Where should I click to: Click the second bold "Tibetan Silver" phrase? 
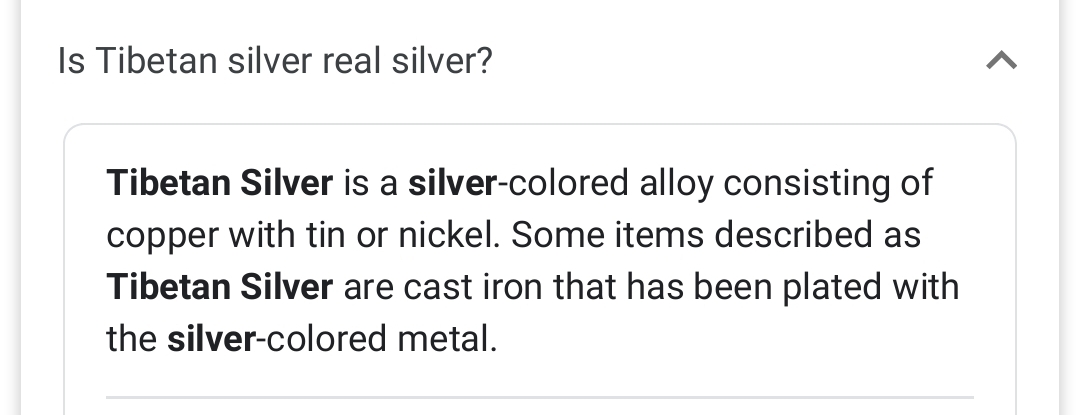[x=219, y=287]
